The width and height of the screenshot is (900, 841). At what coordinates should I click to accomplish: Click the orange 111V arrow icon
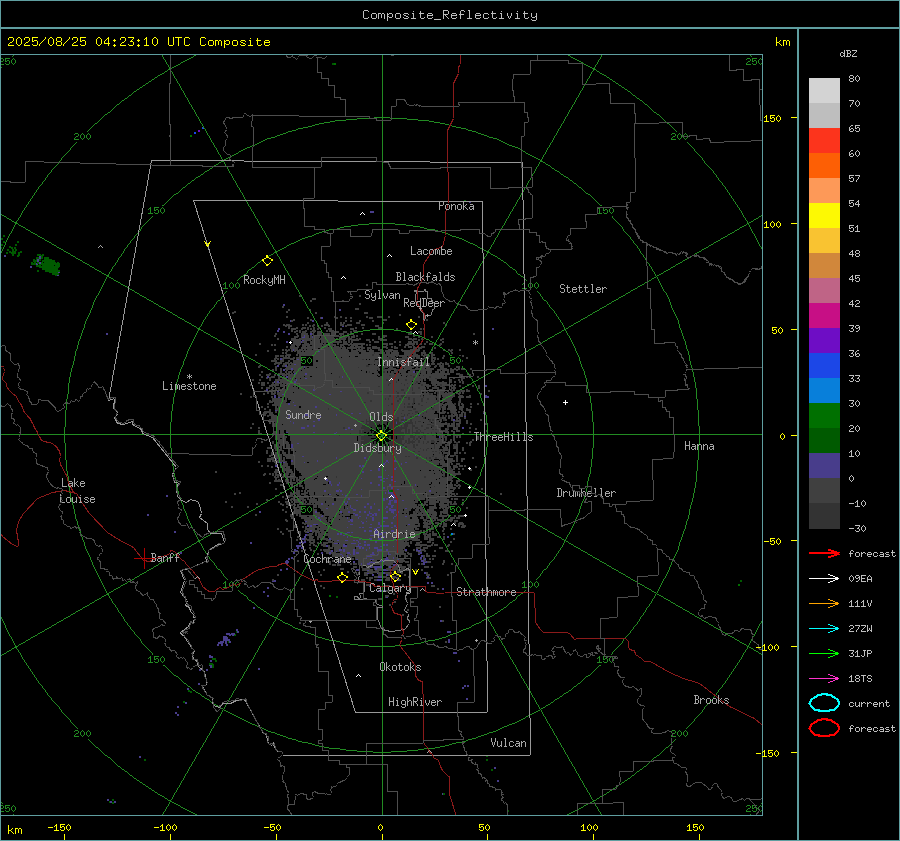824,603
